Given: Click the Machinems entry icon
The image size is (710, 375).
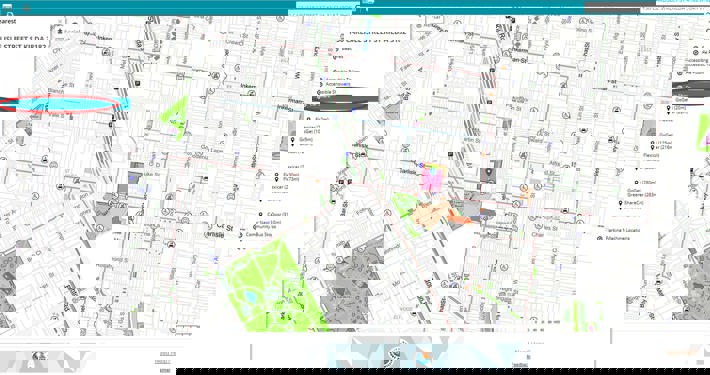Looking at the screenshot, I should pos(600,238).
